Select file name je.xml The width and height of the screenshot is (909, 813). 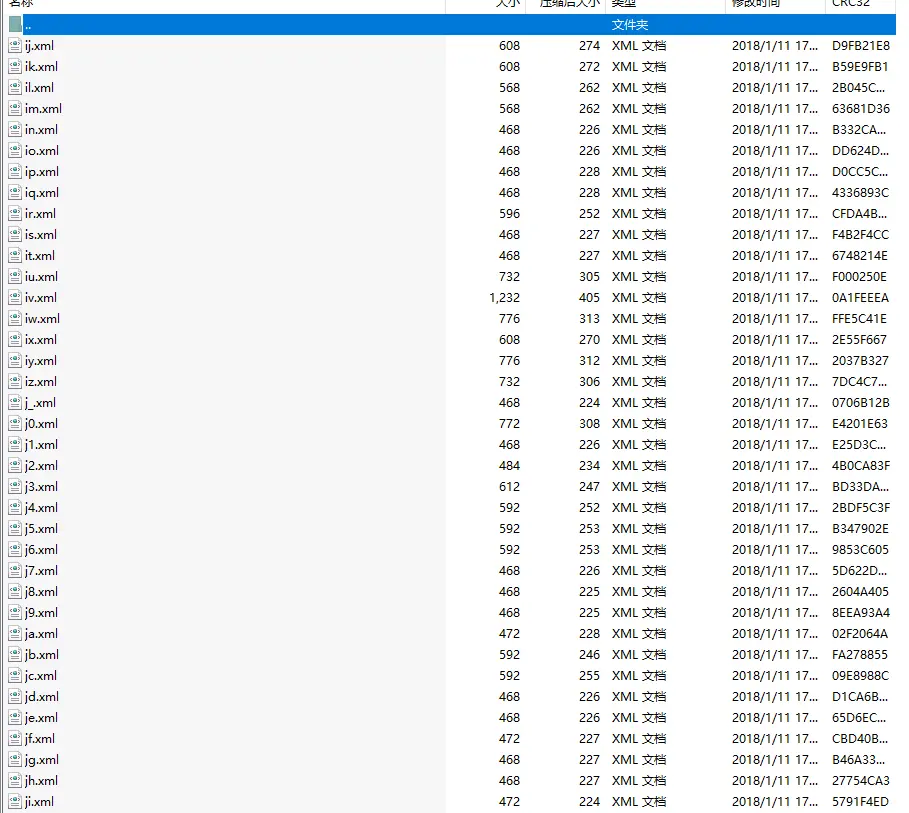41,717
